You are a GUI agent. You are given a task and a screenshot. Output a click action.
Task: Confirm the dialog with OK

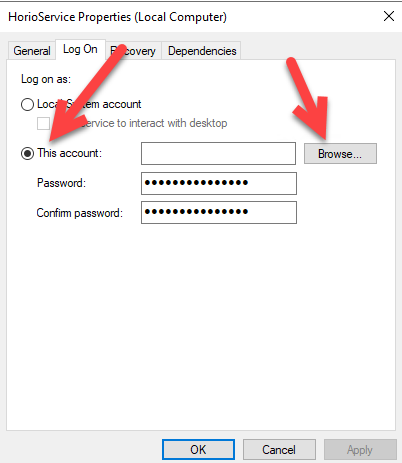pos(198,450)
